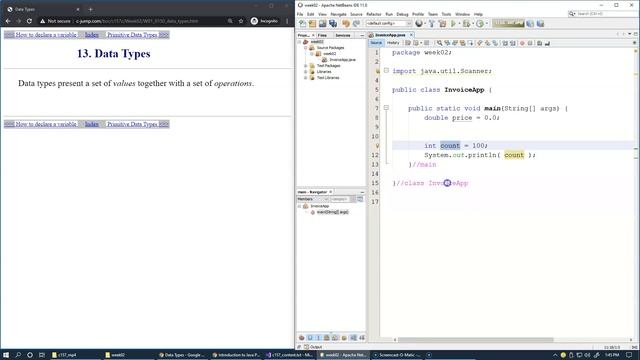This screenshot has width=640, height=360.
Task: Click the Stop Macro Recording icon
Action: [x=530, y=43]
